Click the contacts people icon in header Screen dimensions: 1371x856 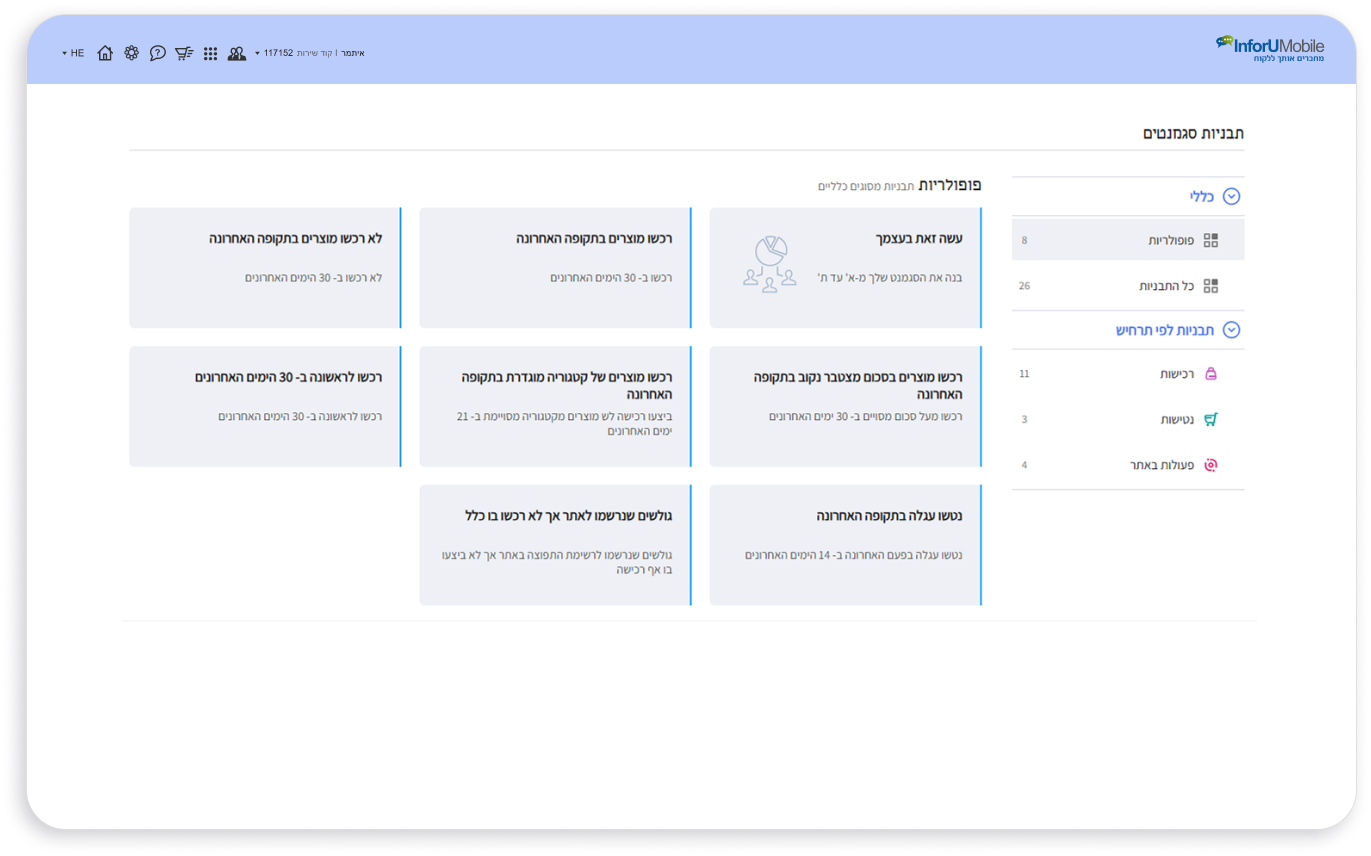236,53
